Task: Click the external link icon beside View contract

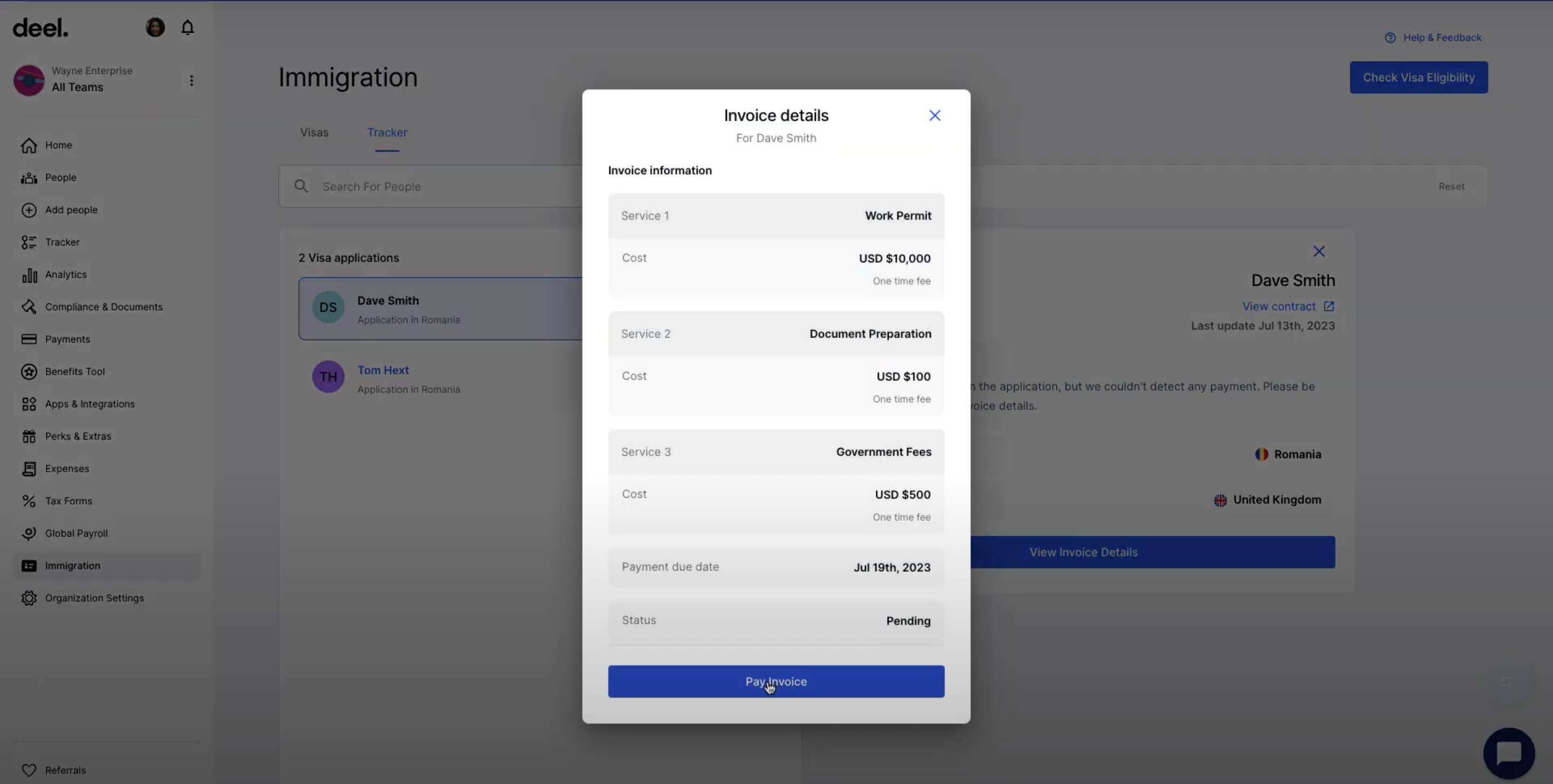Action: point(1328,307)
